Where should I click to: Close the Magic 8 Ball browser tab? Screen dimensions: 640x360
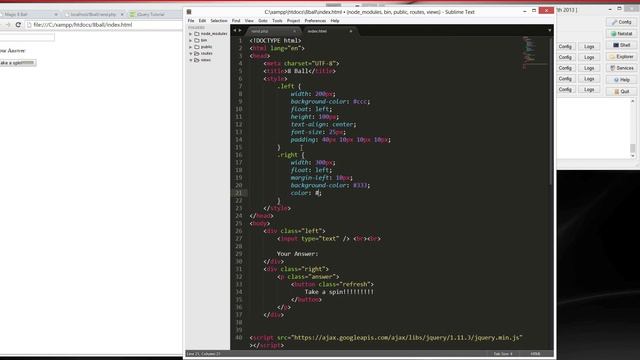pos(56,14)
